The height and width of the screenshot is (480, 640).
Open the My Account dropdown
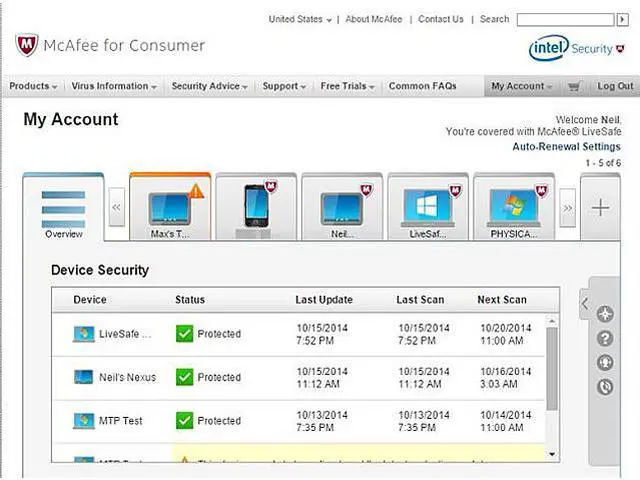coord(522,87)
